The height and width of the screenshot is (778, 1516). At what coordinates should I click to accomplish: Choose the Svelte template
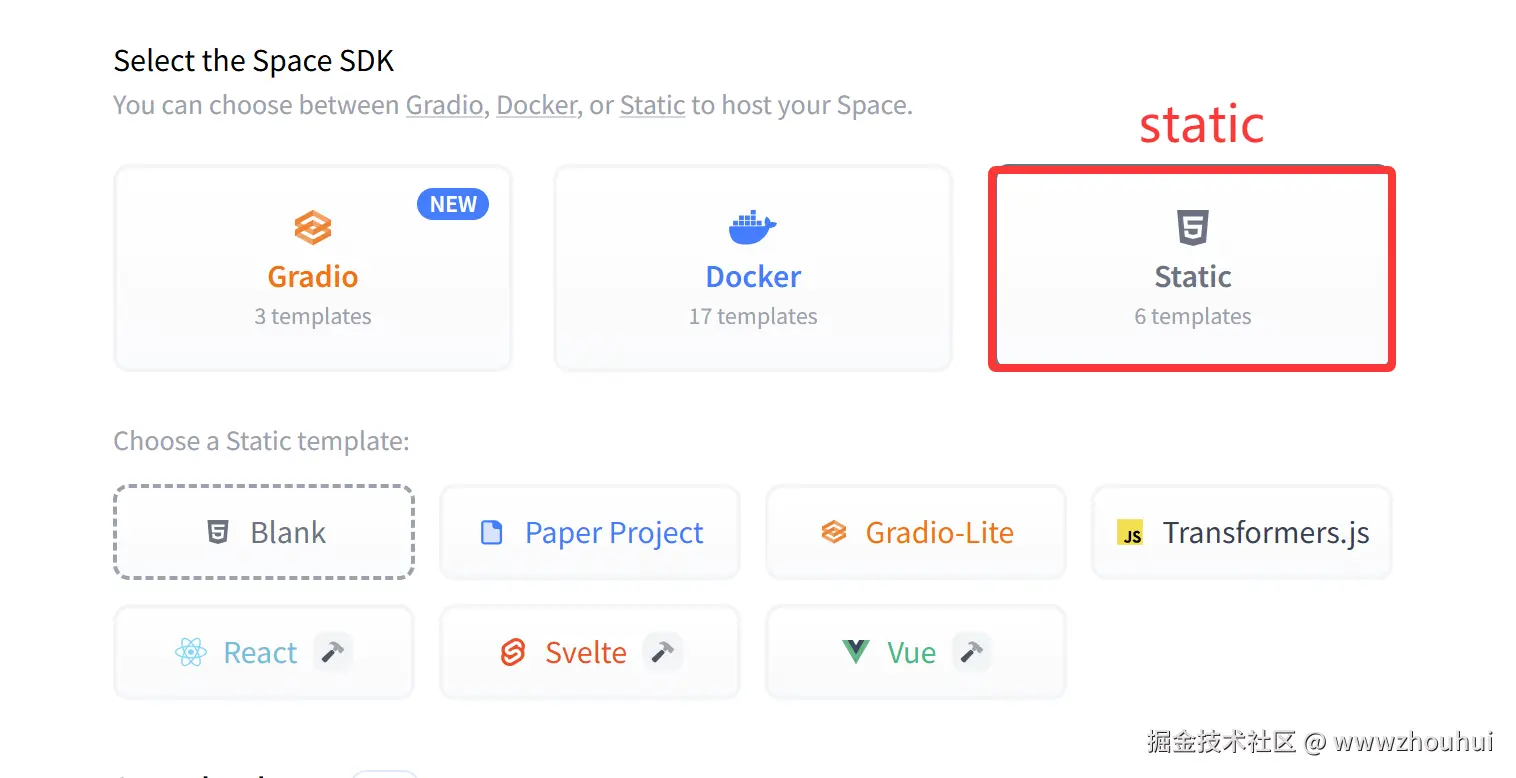590,652
